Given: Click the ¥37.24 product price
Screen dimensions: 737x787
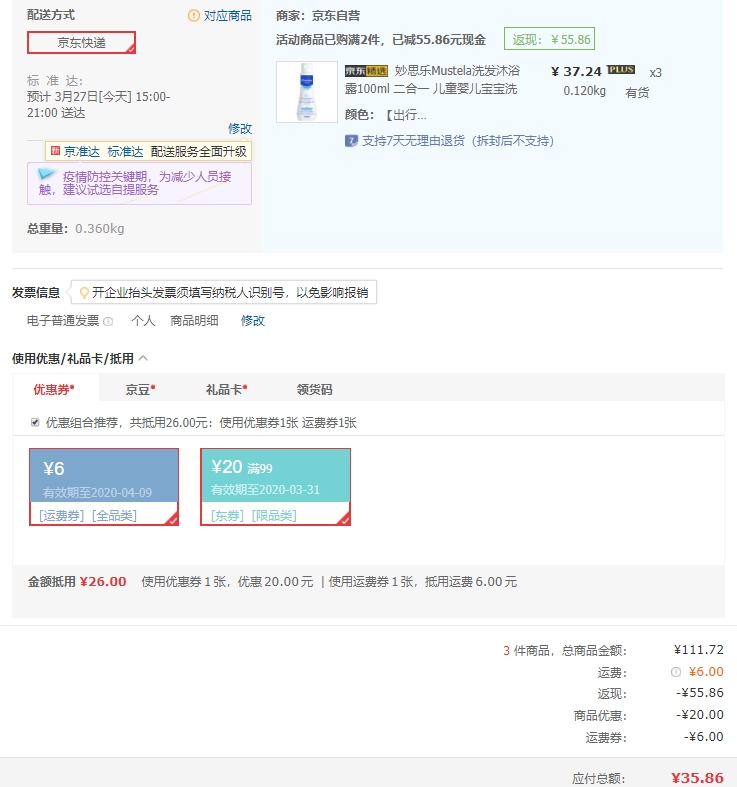Looking at the screenshot, I should click(576, 72).
